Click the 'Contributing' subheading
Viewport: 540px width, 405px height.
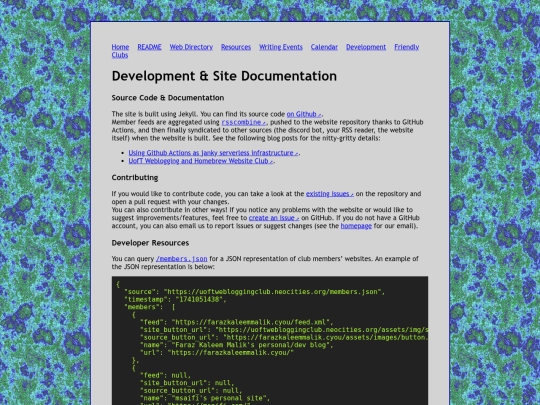(135, 178)
